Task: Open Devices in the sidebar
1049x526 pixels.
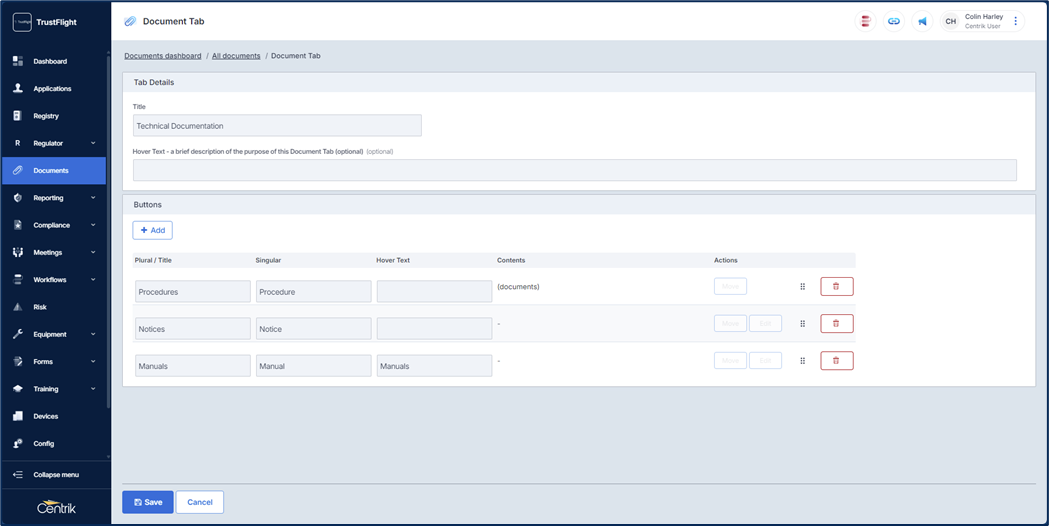Action: (x=45, y=416)
